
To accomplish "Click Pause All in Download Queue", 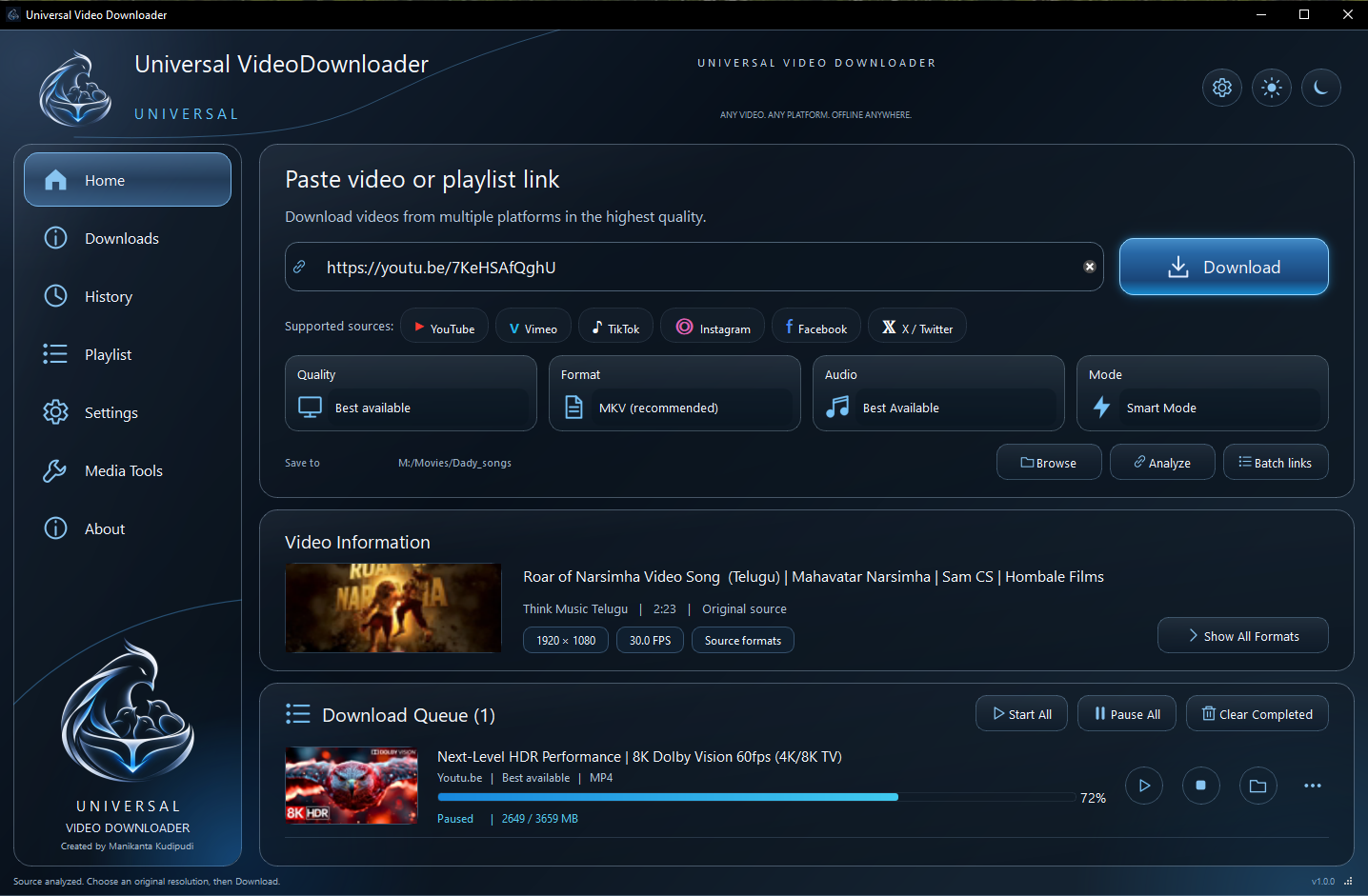I will click(1127, 713).
